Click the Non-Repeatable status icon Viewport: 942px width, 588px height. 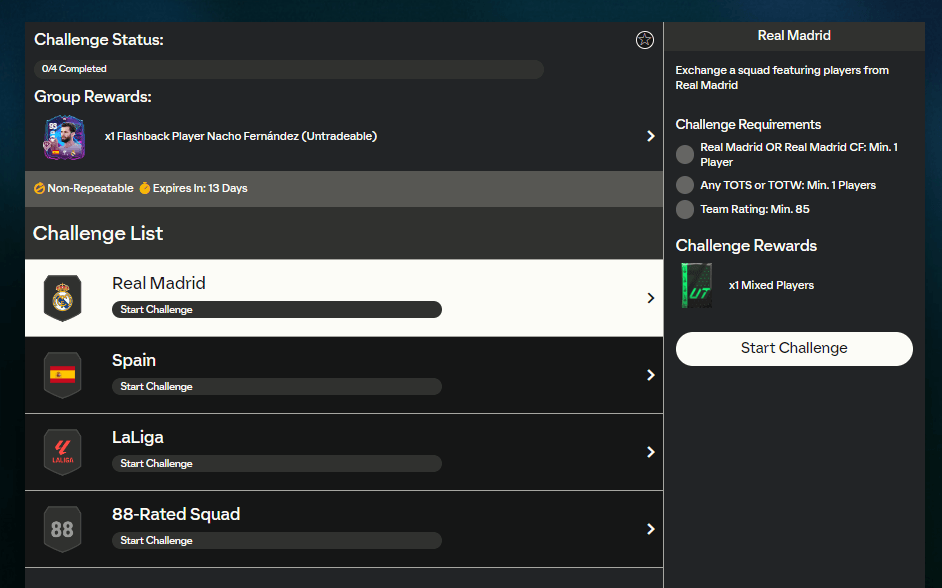click(x=40, y=188)
